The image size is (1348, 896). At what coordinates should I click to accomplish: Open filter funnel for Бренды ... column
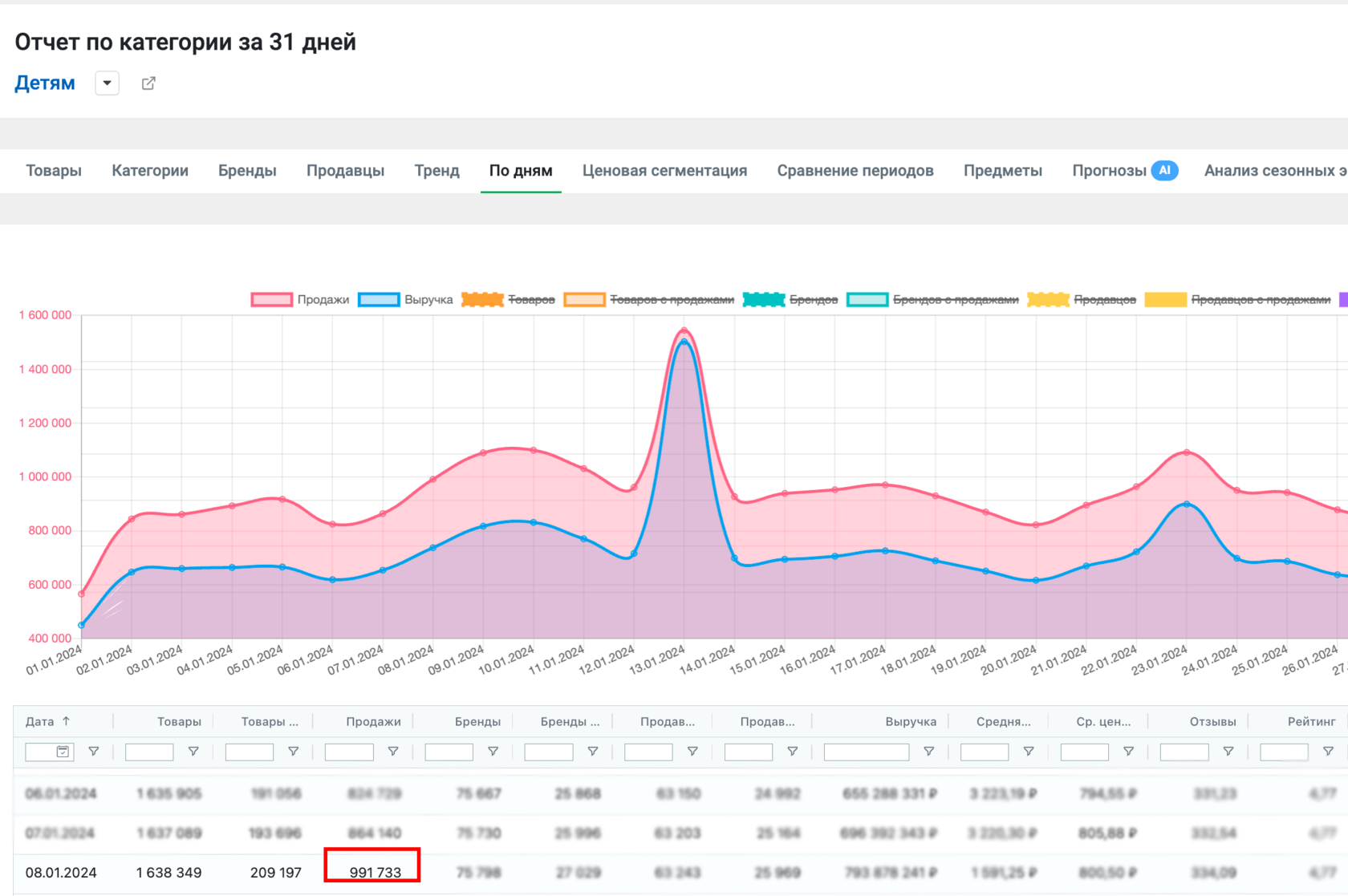pos(592,752)
